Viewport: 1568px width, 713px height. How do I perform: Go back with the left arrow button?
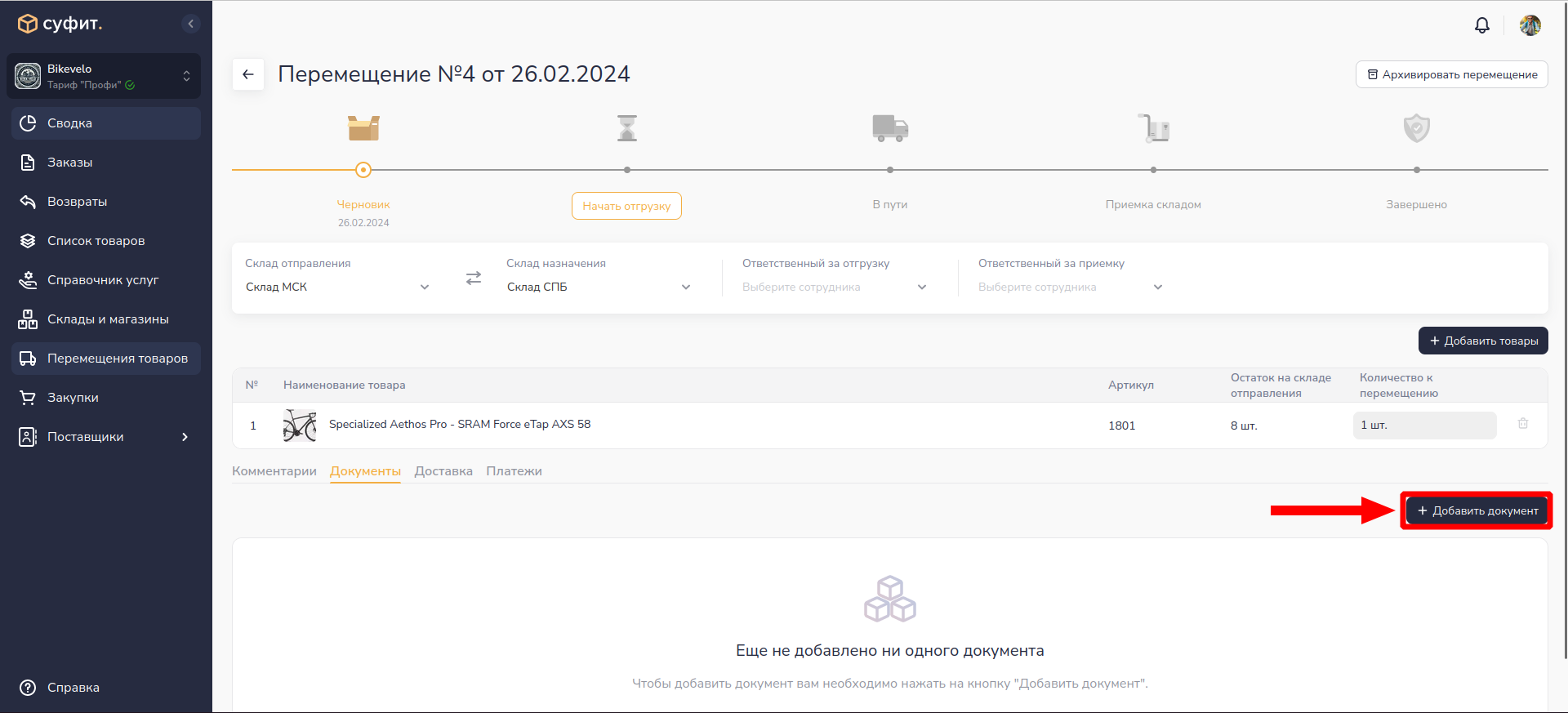click(248, 74)
